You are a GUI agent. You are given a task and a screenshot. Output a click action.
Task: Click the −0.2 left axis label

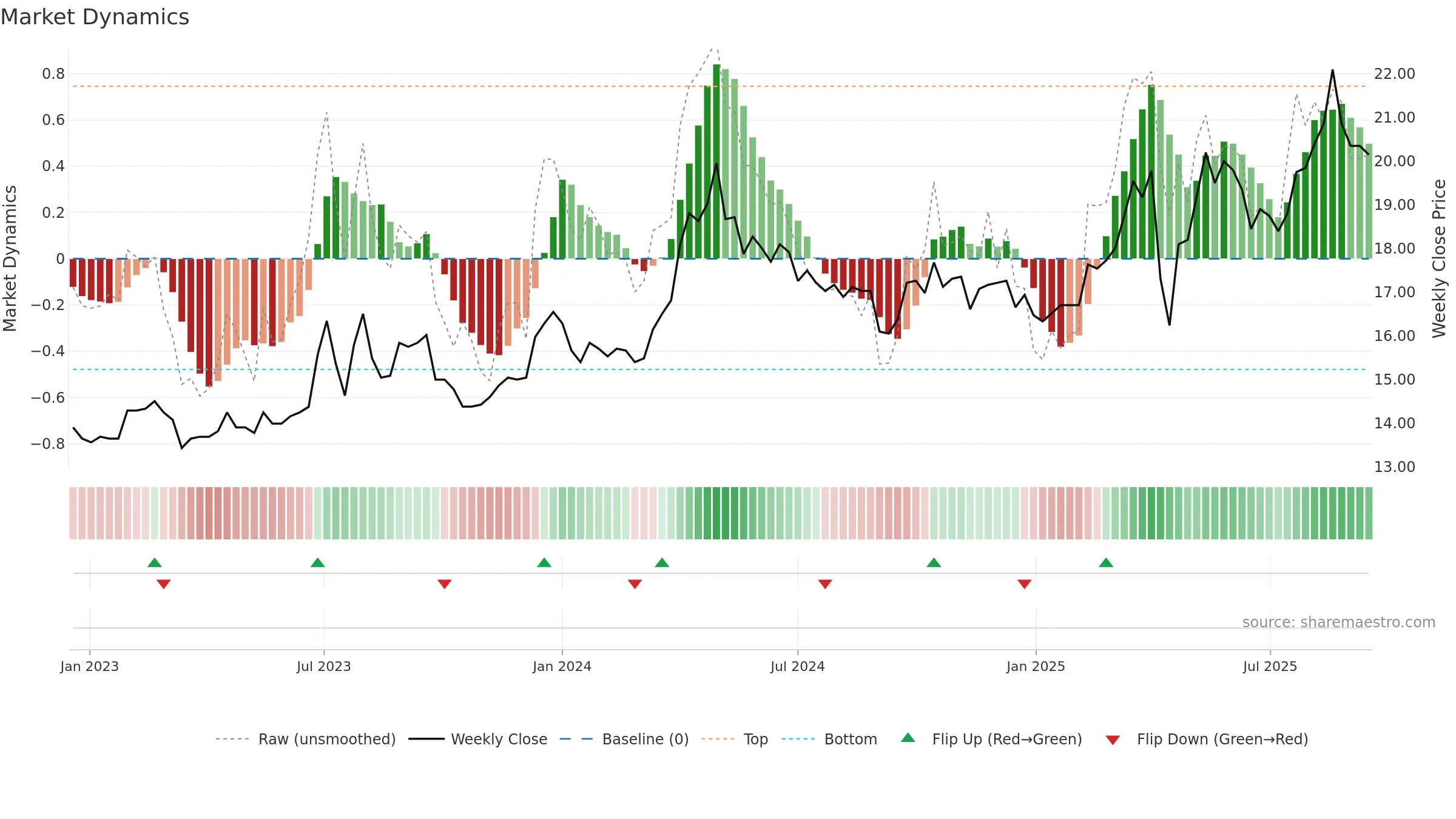coord(48,305)
